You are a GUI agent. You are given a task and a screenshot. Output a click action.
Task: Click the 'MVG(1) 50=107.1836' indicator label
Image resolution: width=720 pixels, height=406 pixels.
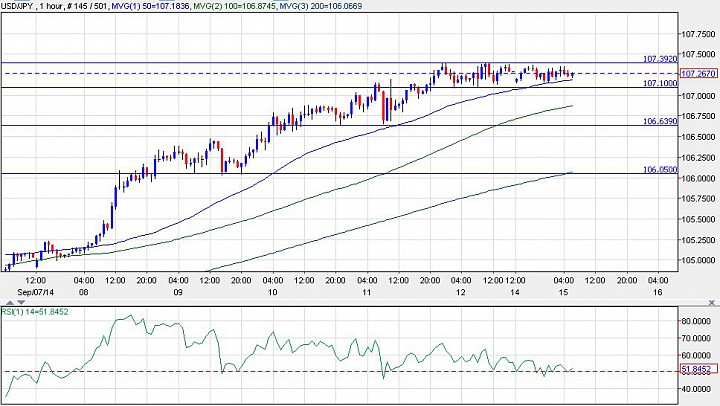point(151,6)
